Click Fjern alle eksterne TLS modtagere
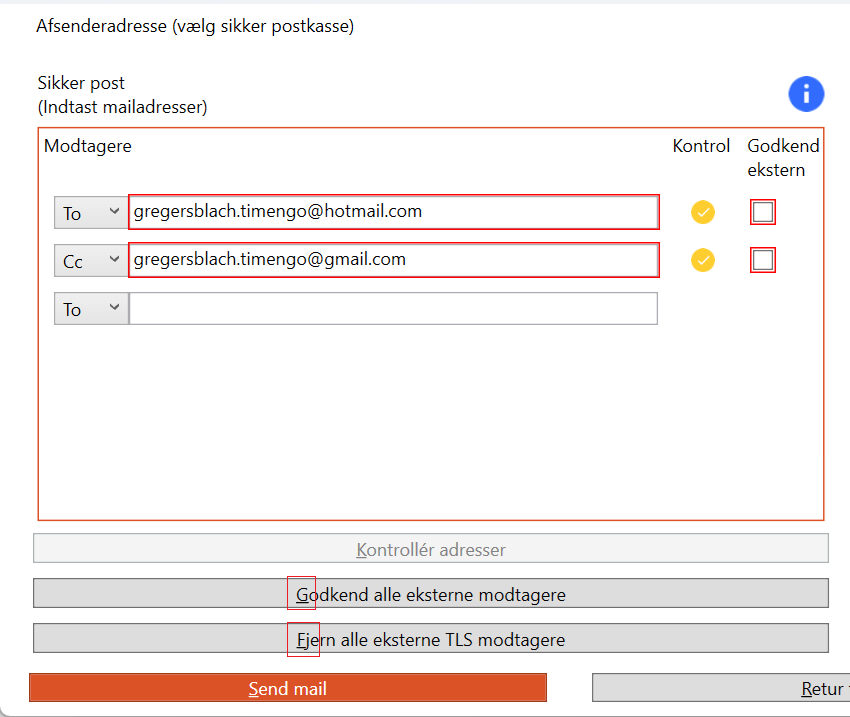850x717 pixels. coord(430,639)
